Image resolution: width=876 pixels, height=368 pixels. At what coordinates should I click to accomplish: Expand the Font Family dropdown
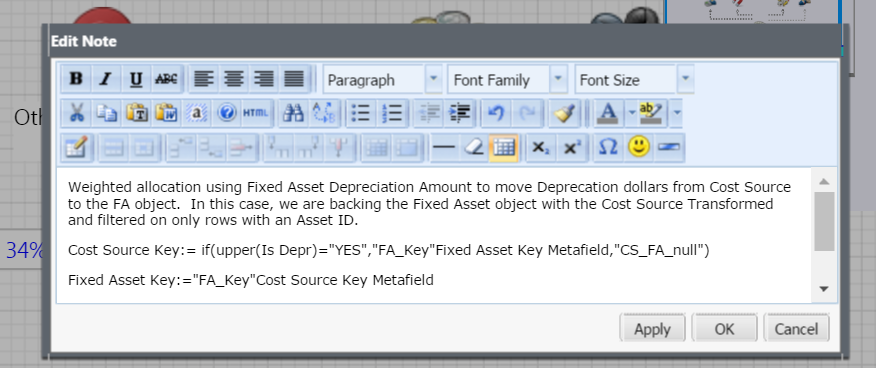[x=507, y=80]
